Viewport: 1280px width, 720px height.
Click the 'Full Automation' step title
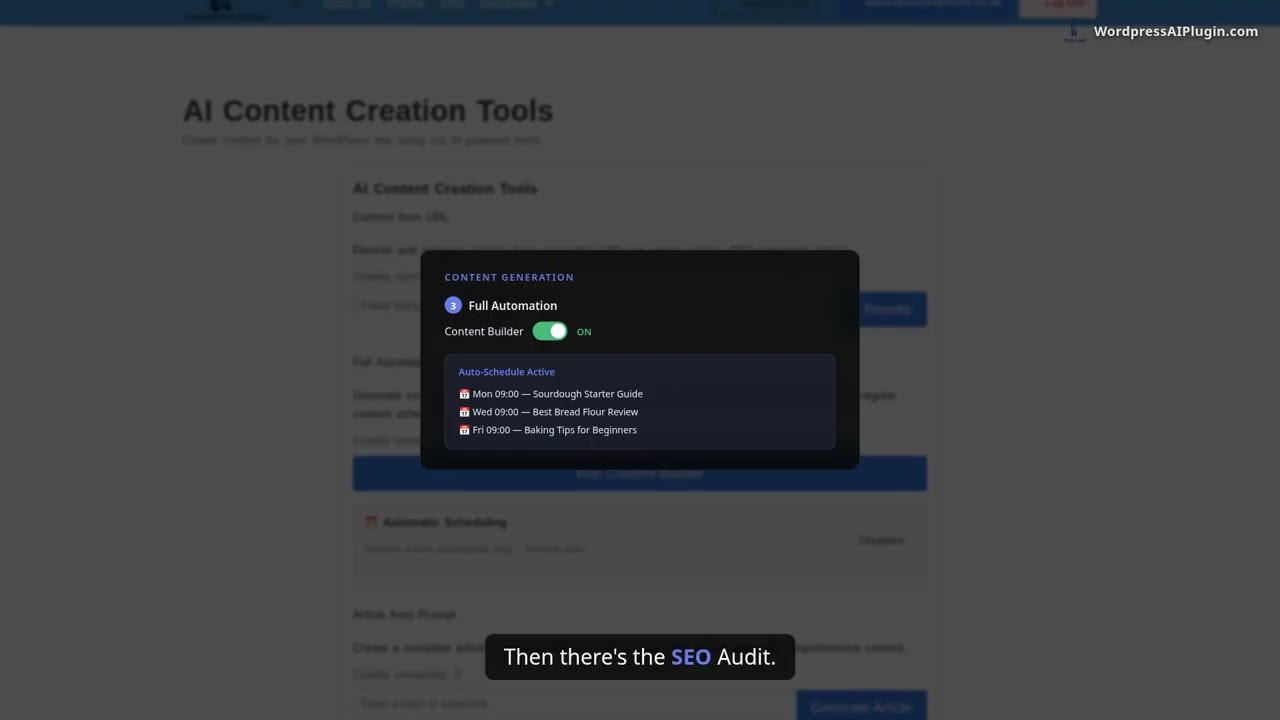click(513, 306)
